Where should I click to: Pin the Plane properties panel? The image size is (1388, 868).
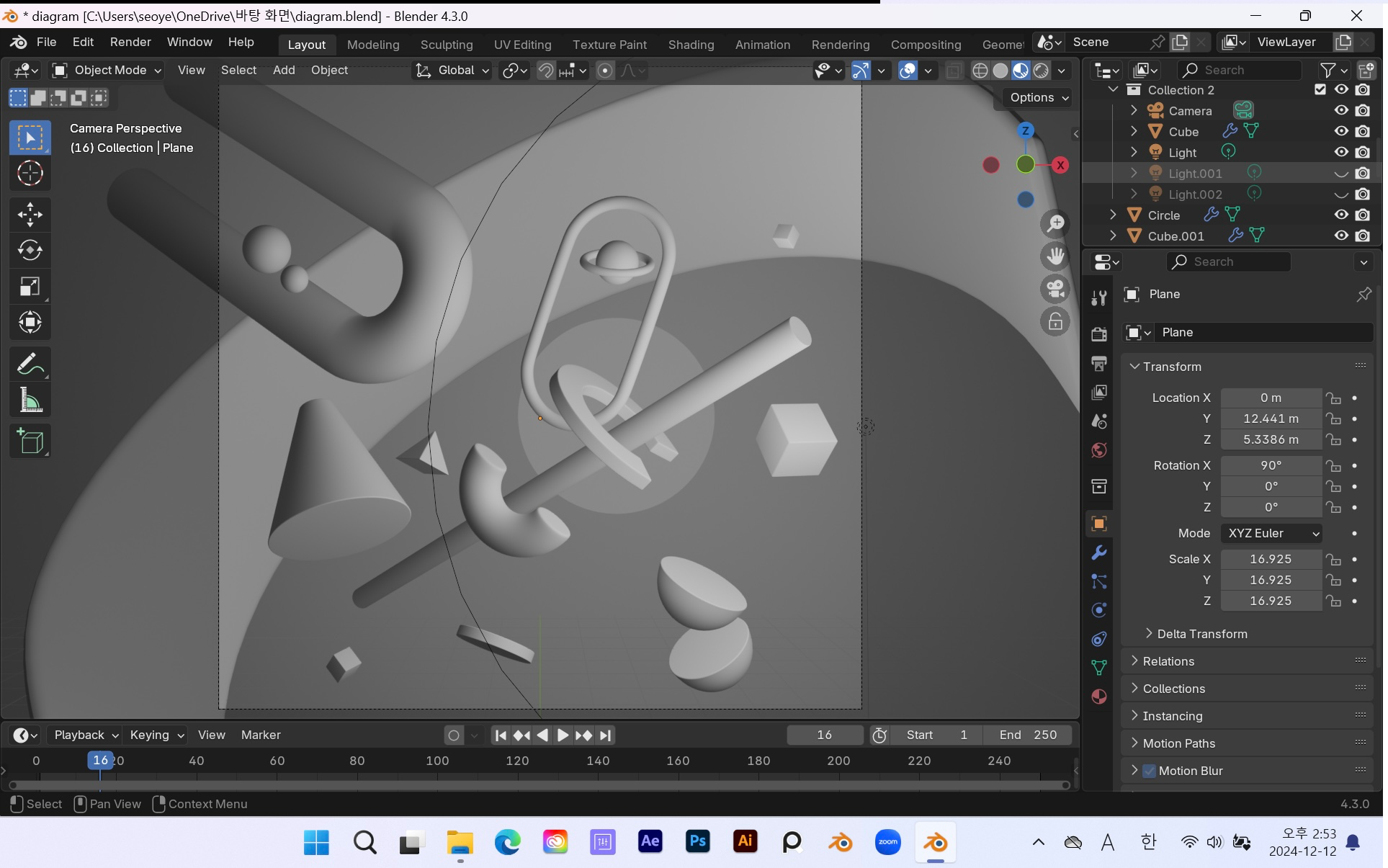(1364, 295)
